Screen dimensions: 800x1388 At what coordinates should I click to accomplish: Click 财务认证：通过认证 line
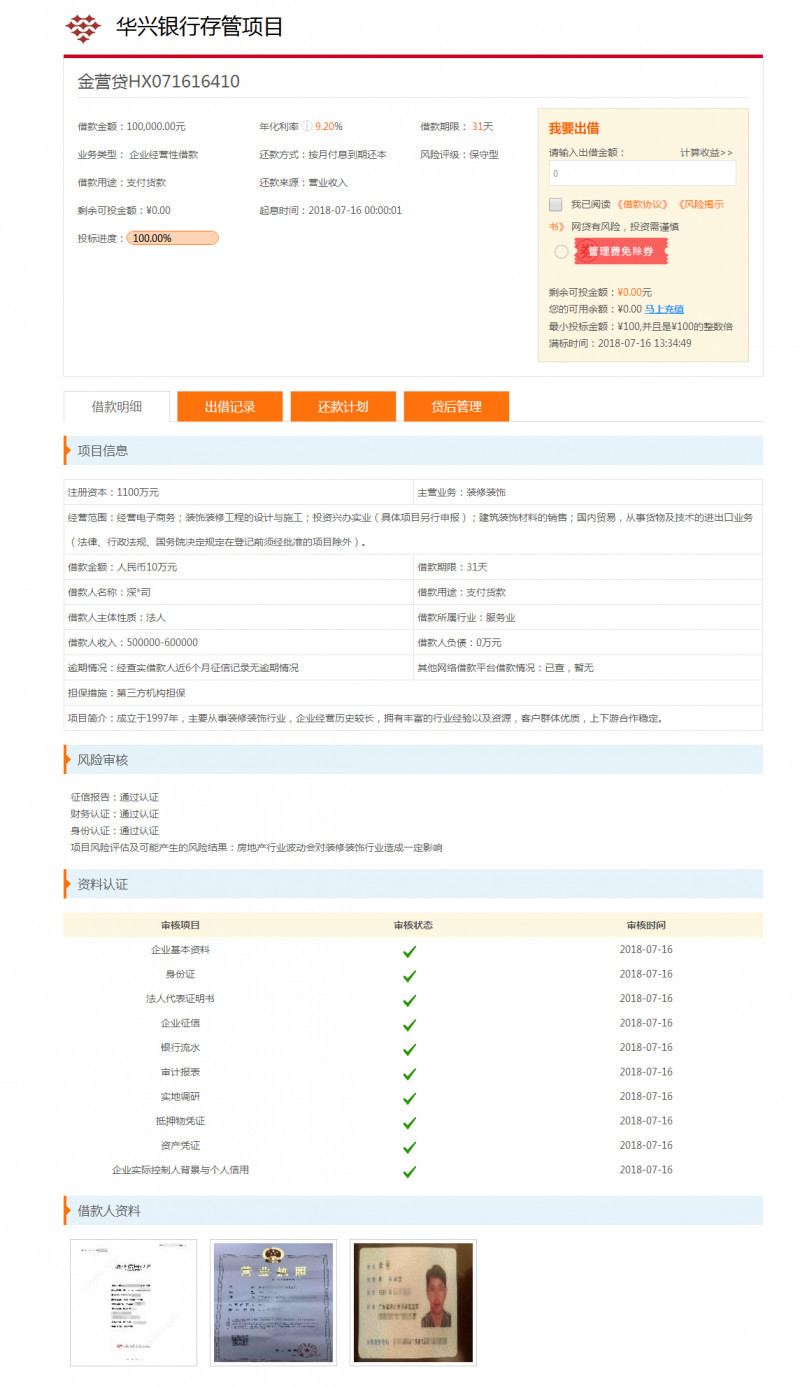coord(115,814)
